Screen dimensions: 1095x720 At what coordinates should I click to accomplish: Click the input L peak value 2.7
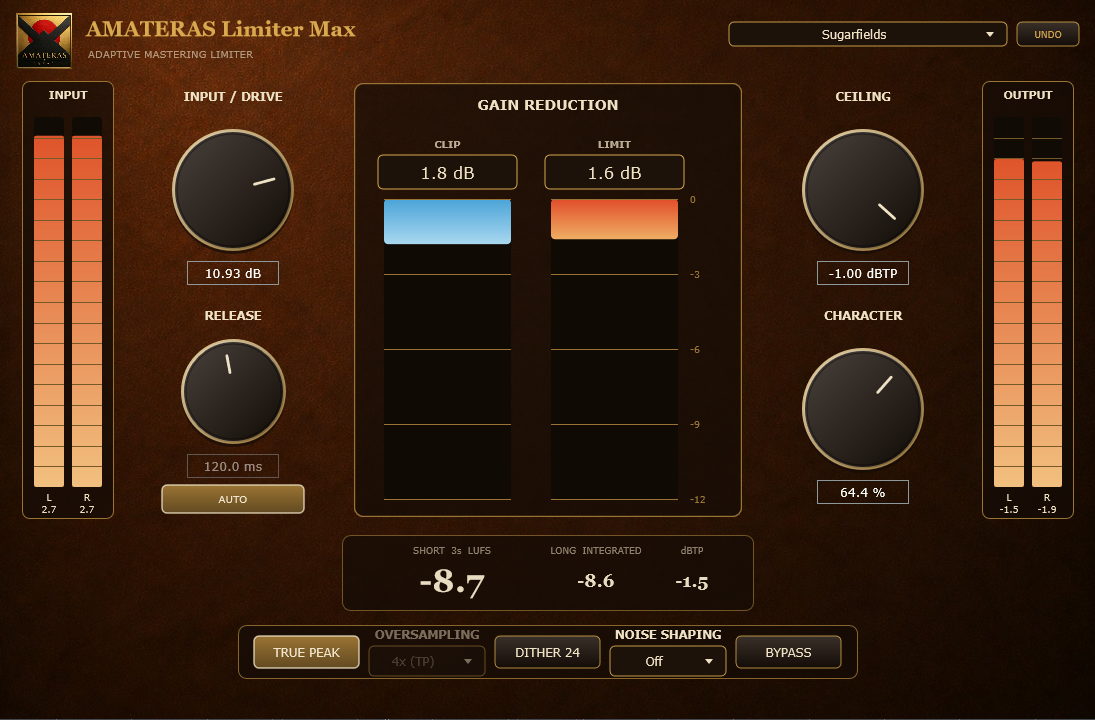(x=49, y=509)
